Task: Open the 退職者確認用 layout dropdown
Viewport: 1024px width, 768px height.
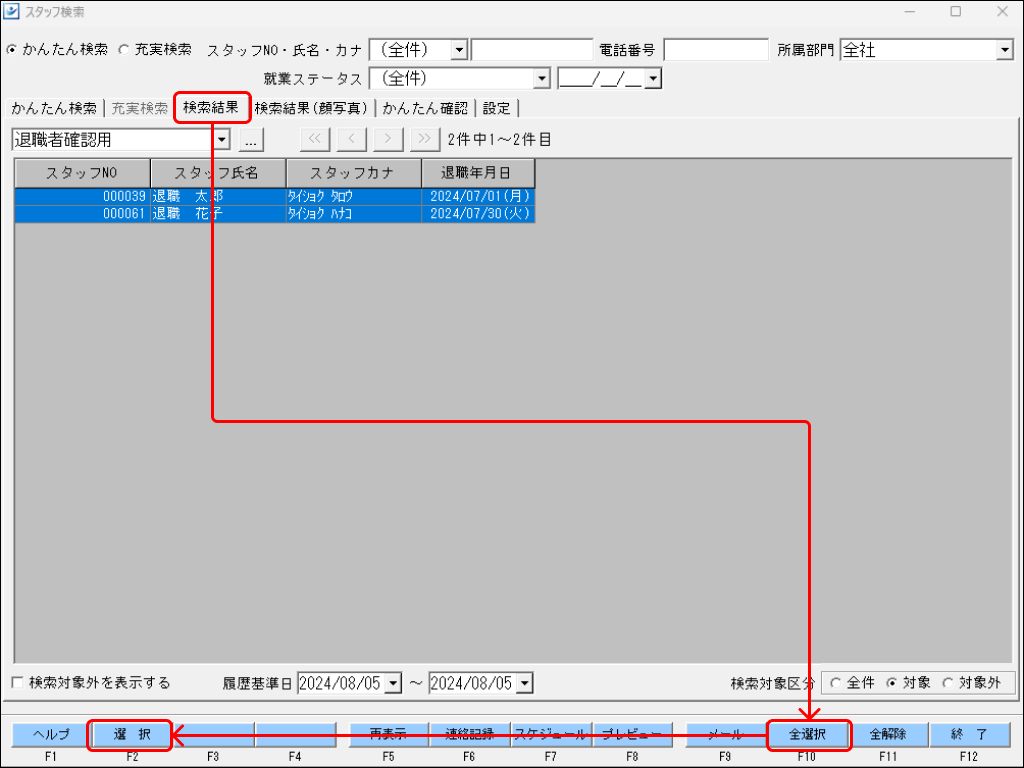Action: (x=222, y=139)
